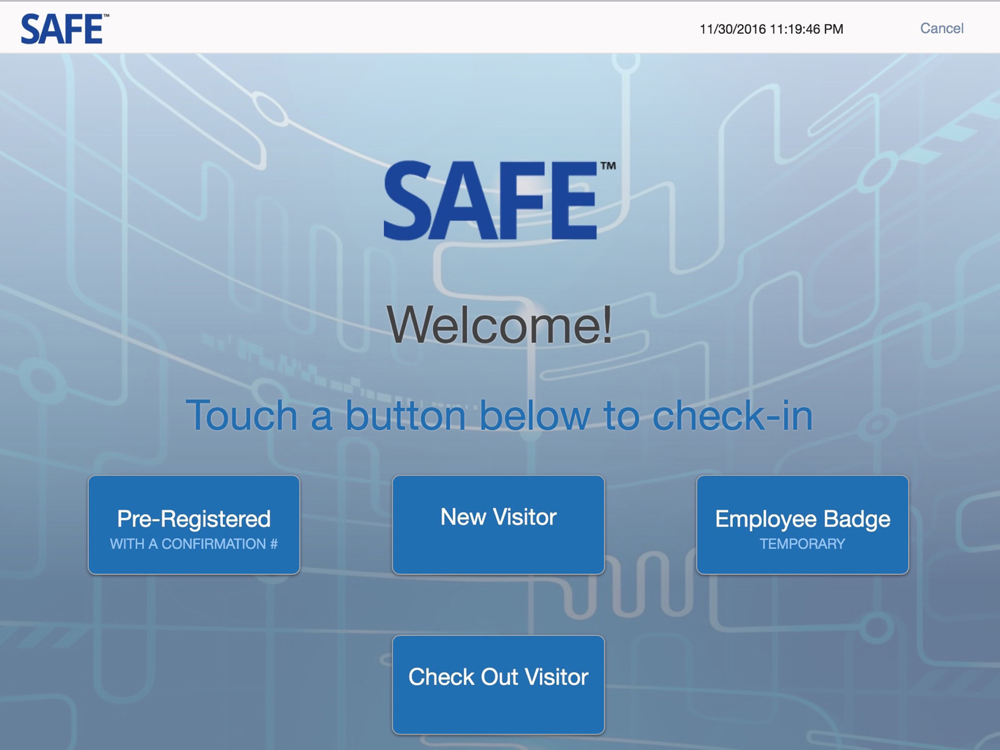1000x750 pixels.
Task: Click the 'Touch a button below to check-in' text
Action: pyautogui.click(x=499, y=415)
